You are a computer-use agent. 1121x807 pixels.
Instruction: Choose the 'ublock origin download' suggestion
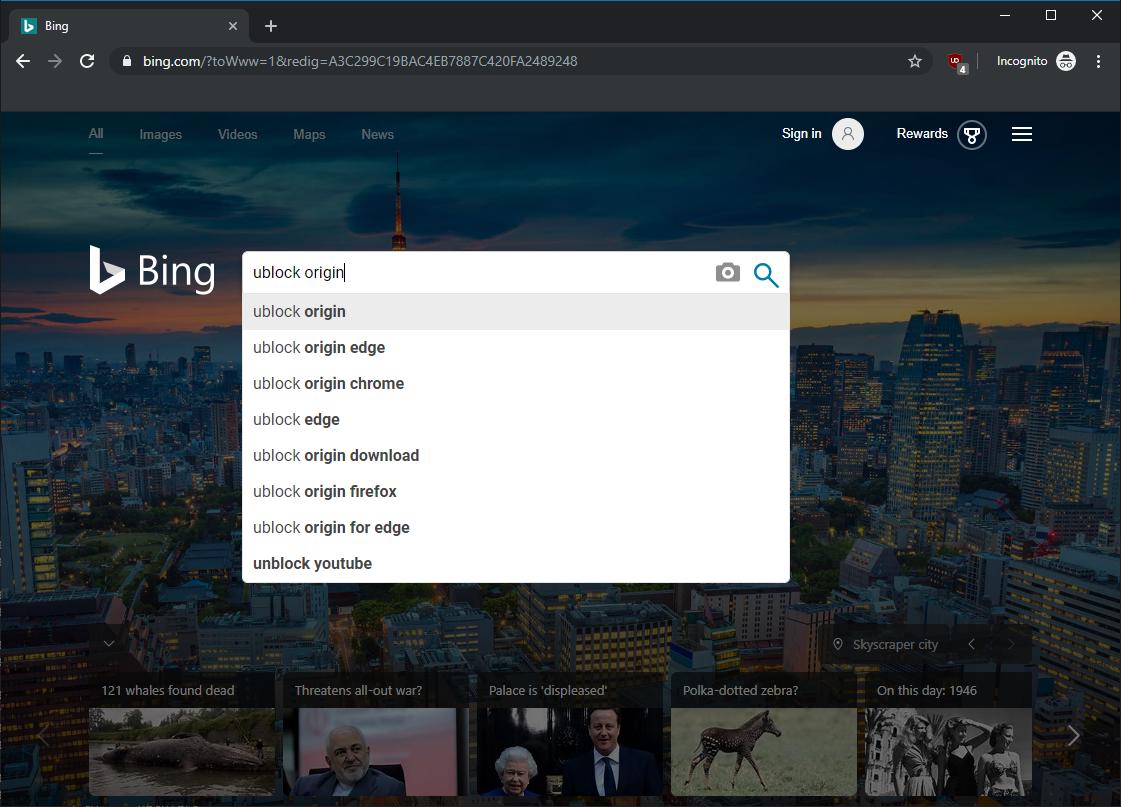point(515,455)
